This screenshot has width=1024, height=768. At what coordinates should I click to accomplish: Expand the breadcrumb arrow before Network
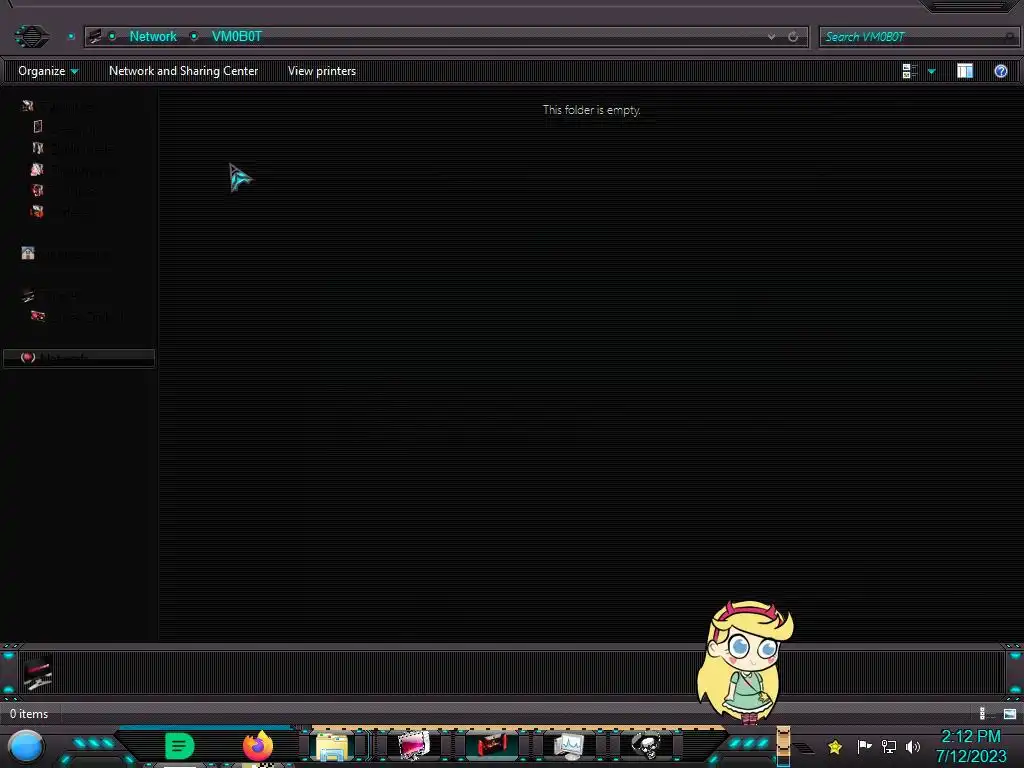[112, 37]
